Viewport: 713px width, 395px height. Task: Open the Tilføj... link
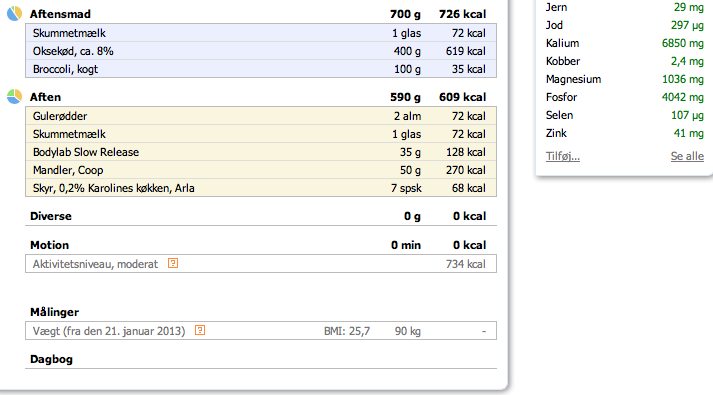coord(562,156)
